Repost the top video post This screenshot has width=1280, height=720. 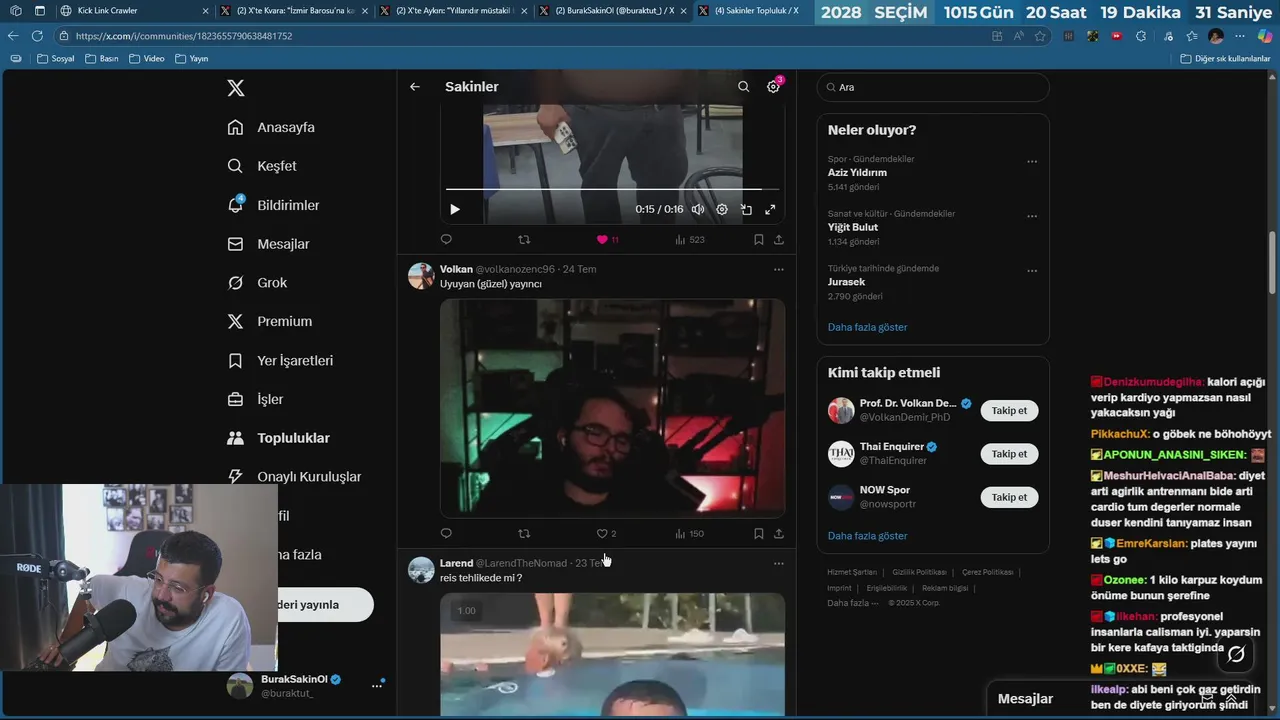click(x=524, y=239)
